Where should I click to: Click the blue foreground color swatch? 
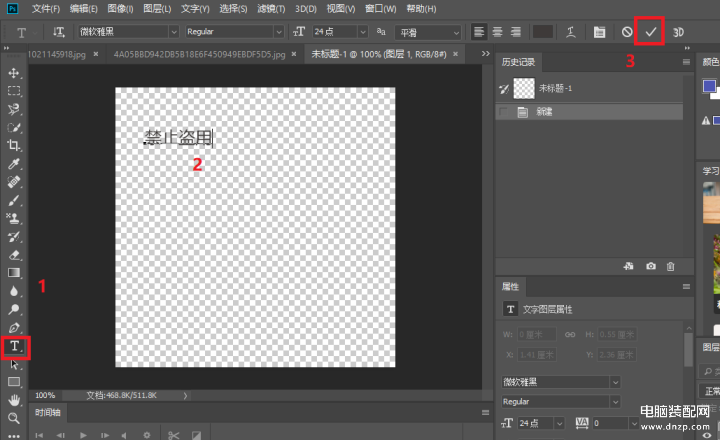pos(709,86)
